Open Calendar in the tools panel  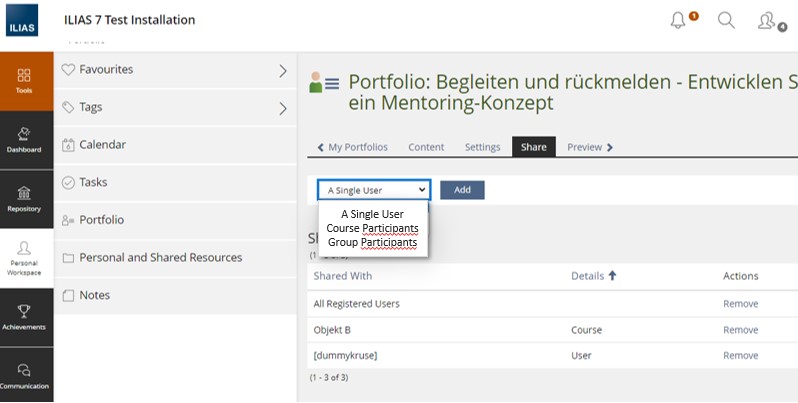(x=101, y=145)
